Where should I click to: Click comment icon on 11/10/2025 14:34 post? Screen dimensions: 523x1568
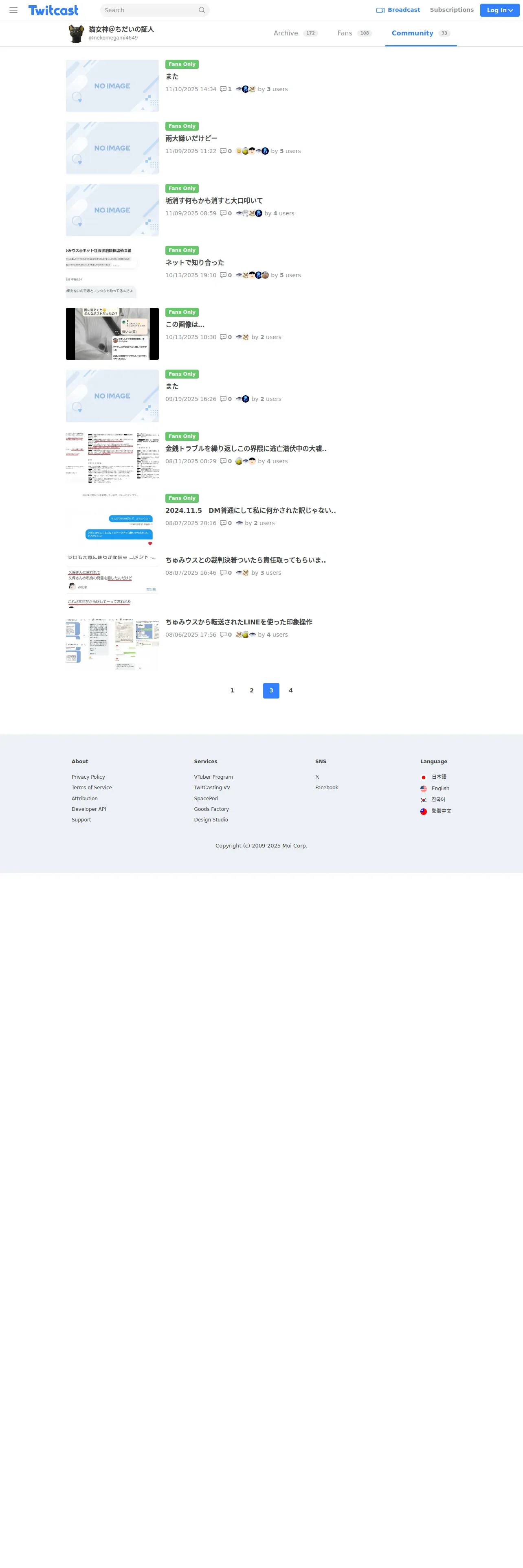[x=223, y=90]
